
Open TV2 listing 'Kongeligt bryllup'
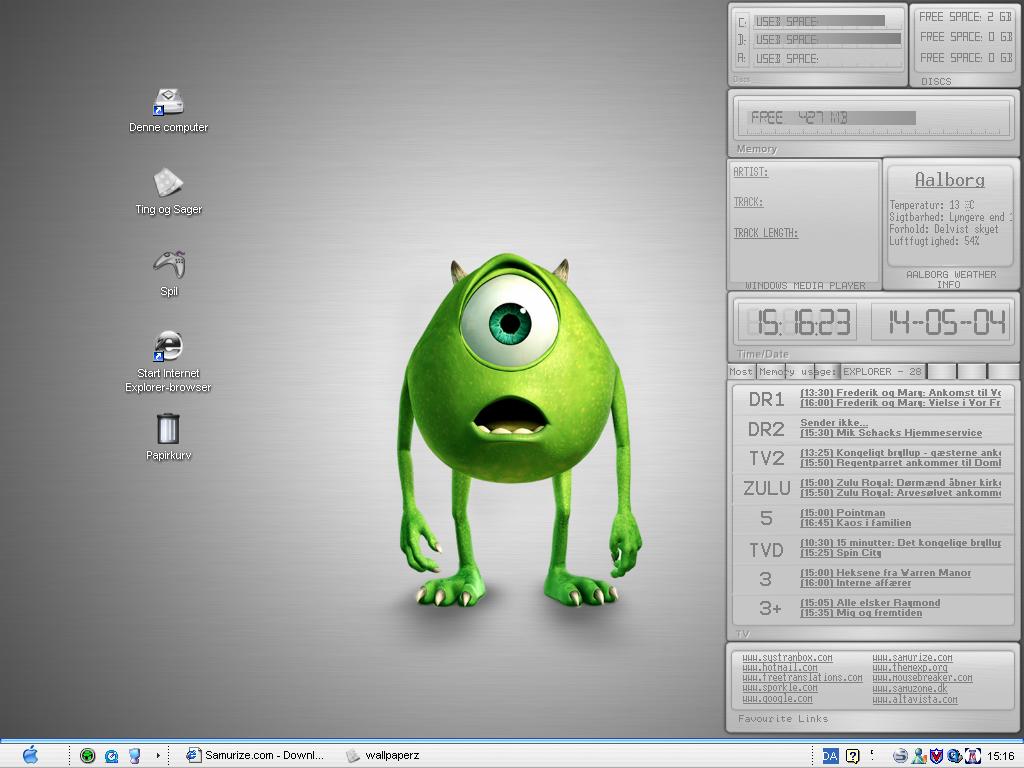901,453
